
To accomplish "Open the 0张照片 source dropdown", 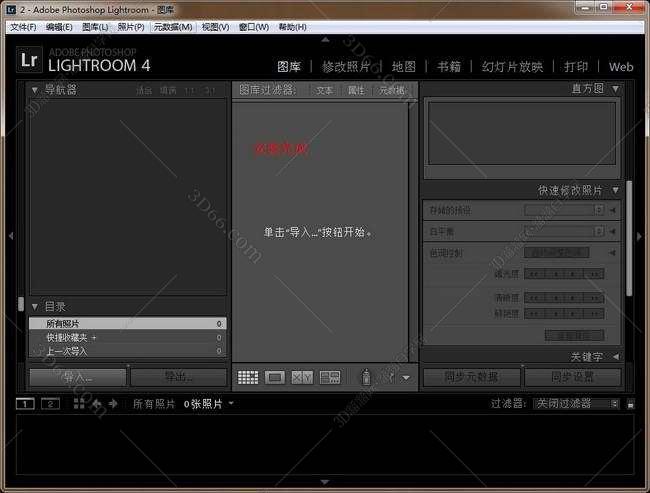I will coord(209,403).
